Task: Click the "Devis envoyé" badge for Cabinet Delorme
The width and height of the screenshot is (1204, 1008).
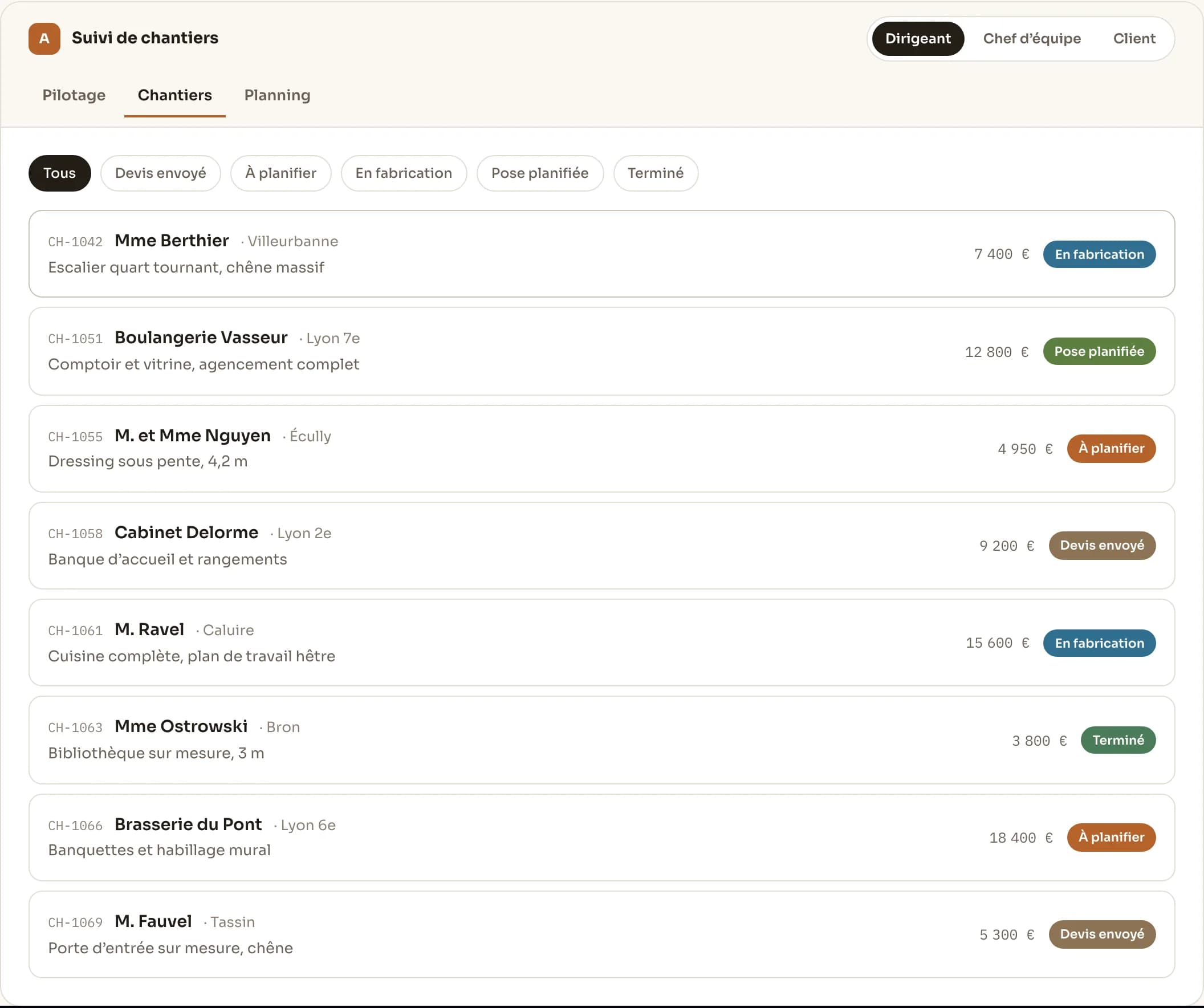Action: pos(1101,545)
